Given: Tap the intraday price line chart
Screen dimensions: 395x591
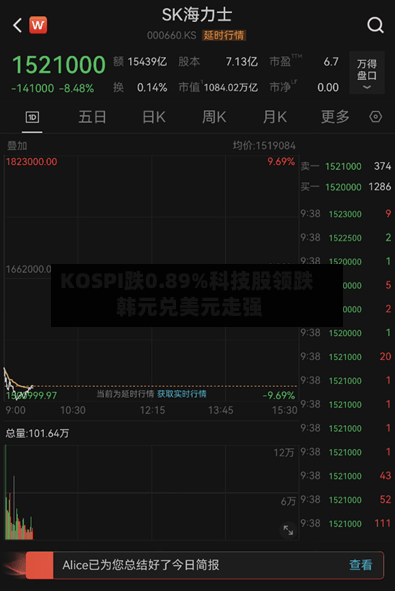Looking at the screenshot, I should (151, 277).
